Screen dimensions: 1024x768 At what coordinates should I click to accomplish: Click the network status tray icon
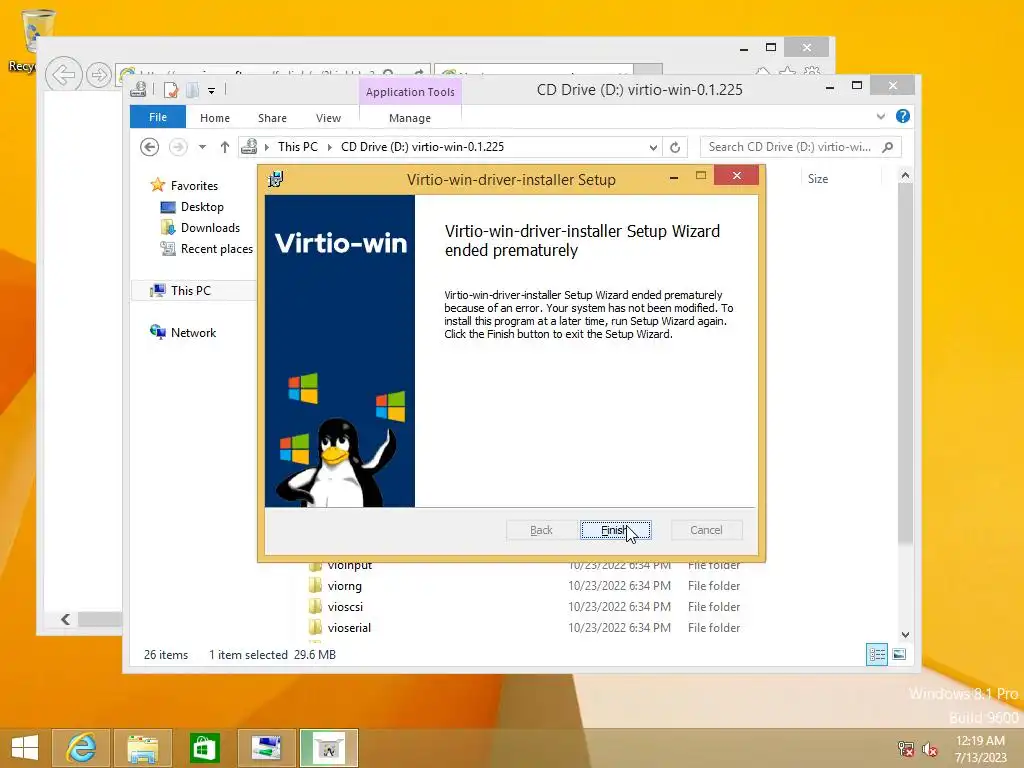pos(906,750)
